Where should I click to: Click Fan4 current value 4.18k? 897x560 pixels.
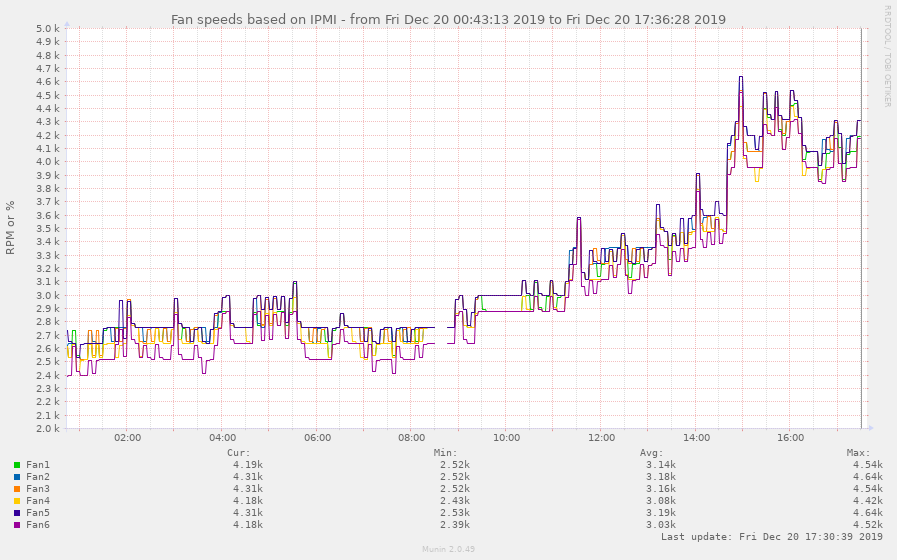248,501
